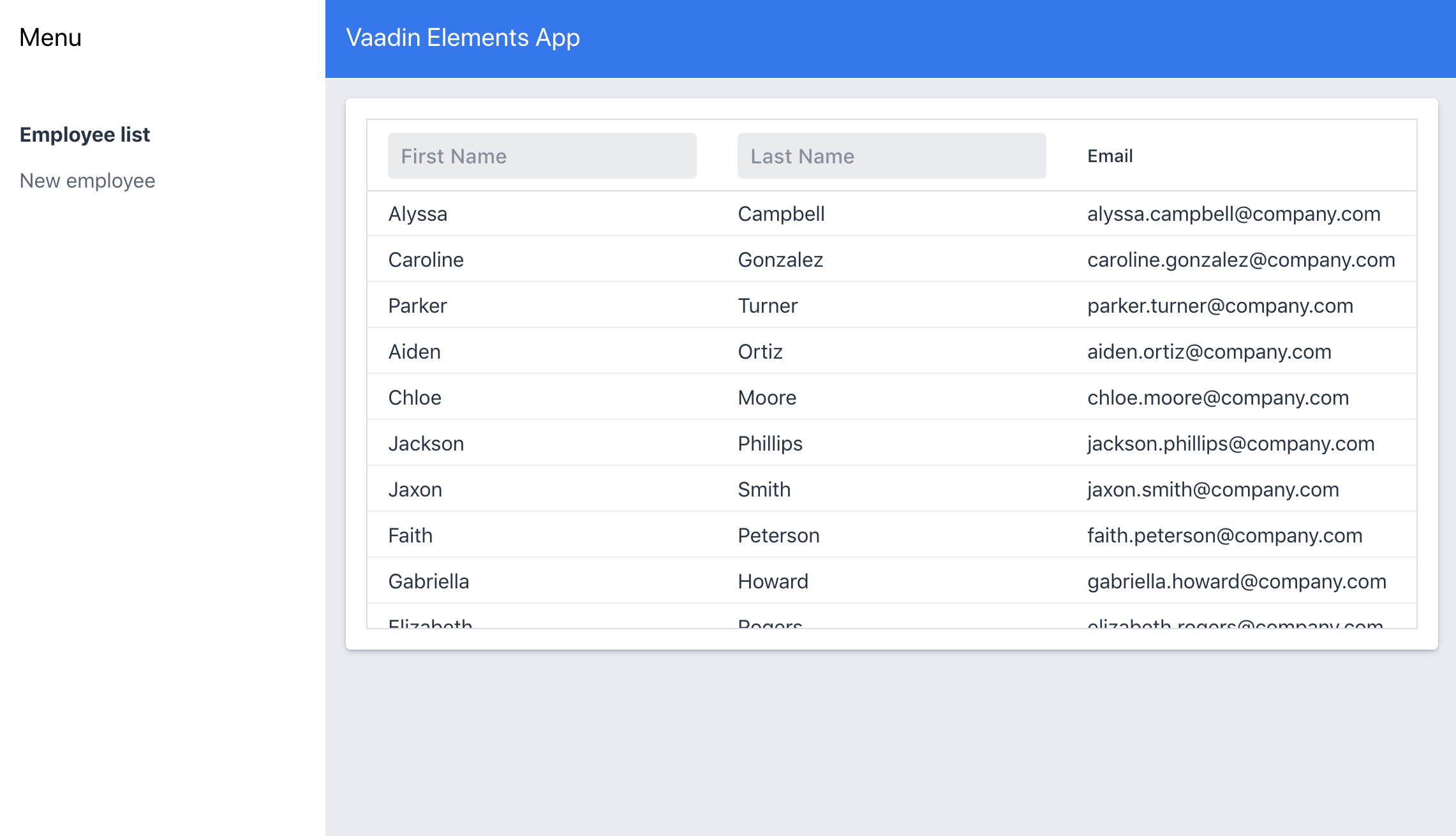1456x836 pixels.
Task: Click alyssa.campbell@company.com email link
Action: tap(1234, 213)
